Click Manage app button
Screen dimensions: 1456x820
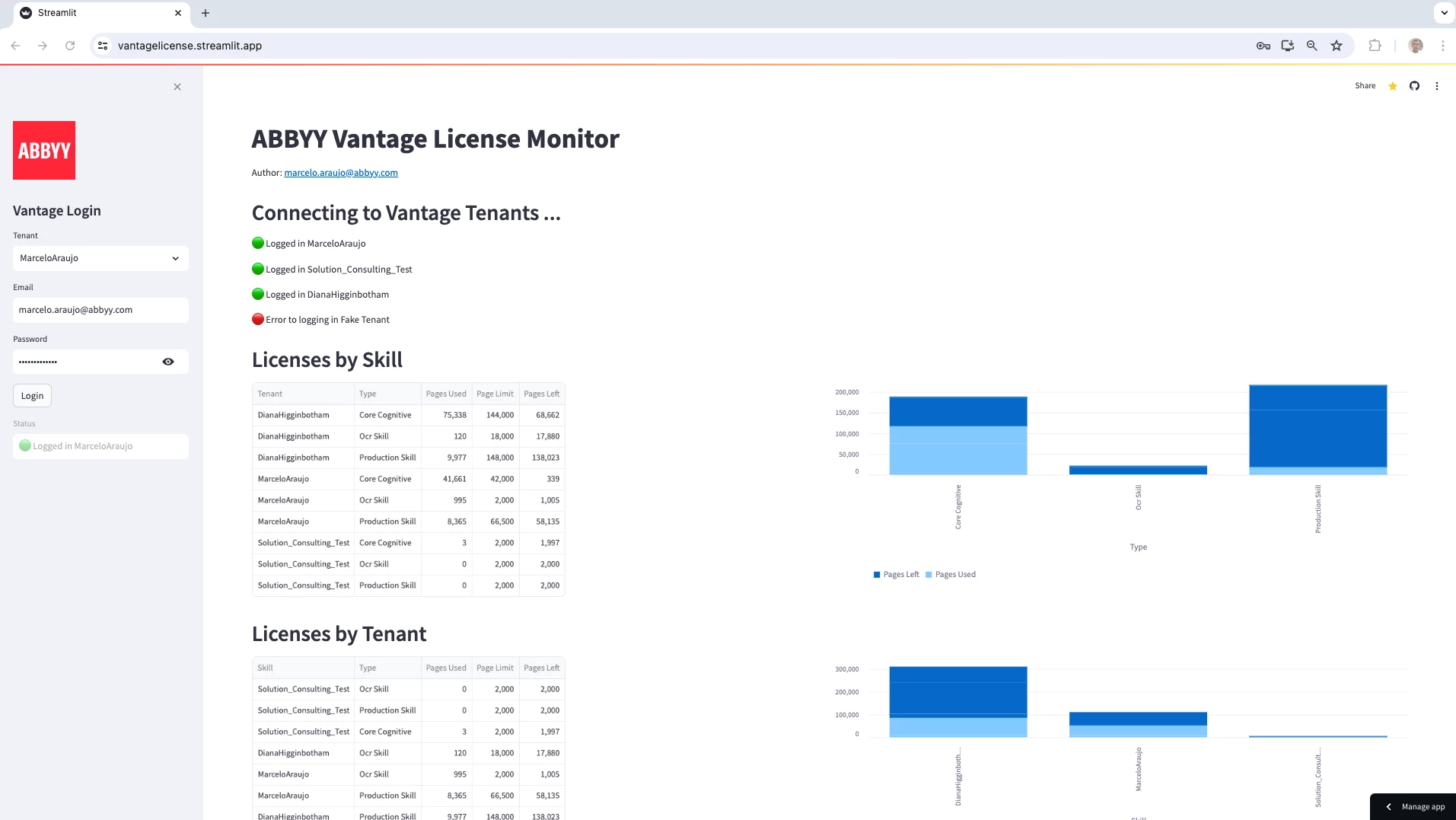[1413, 807]
